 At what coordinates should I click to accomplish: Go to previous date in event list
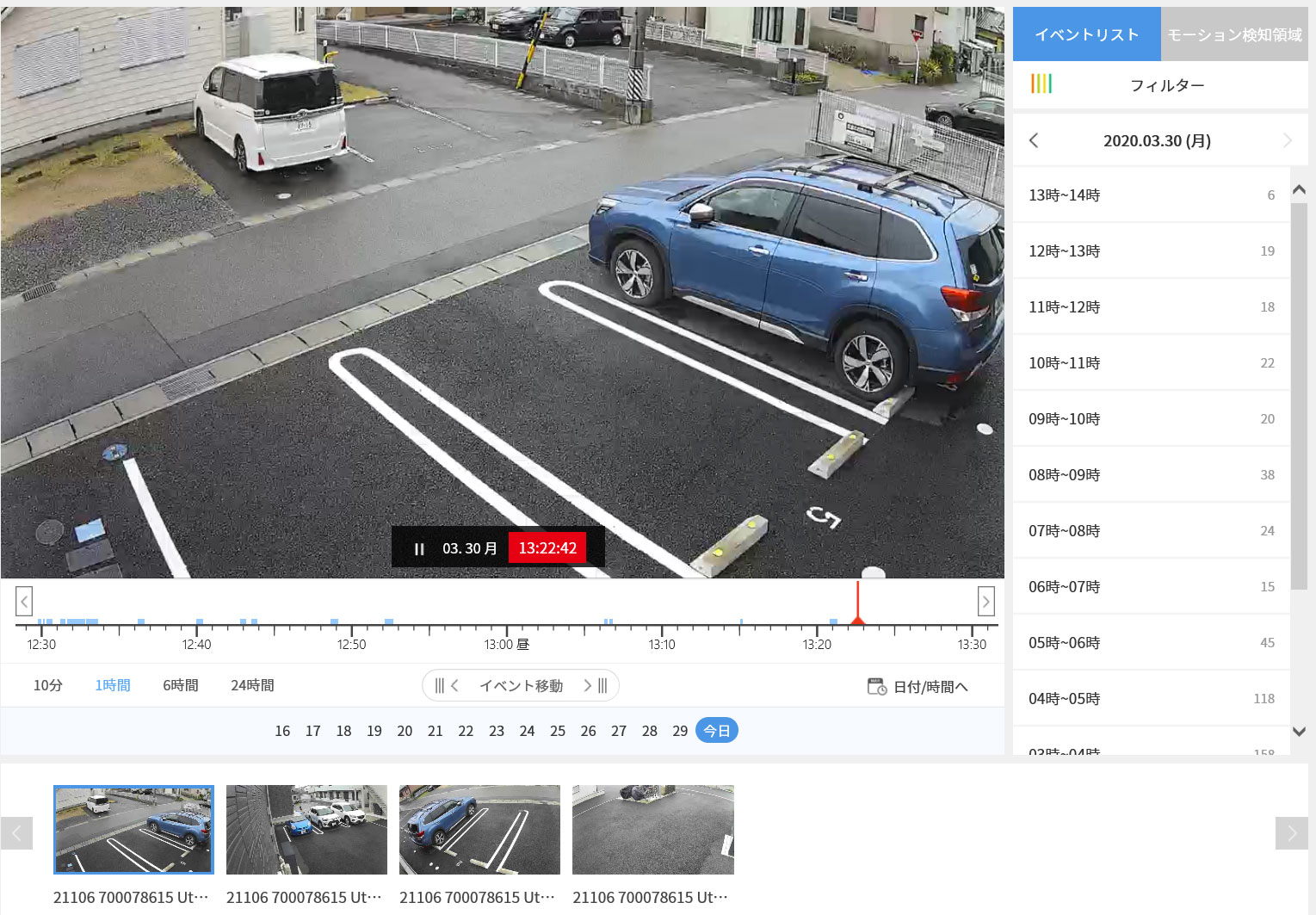pyautogui.click(x=1034, y=141)
